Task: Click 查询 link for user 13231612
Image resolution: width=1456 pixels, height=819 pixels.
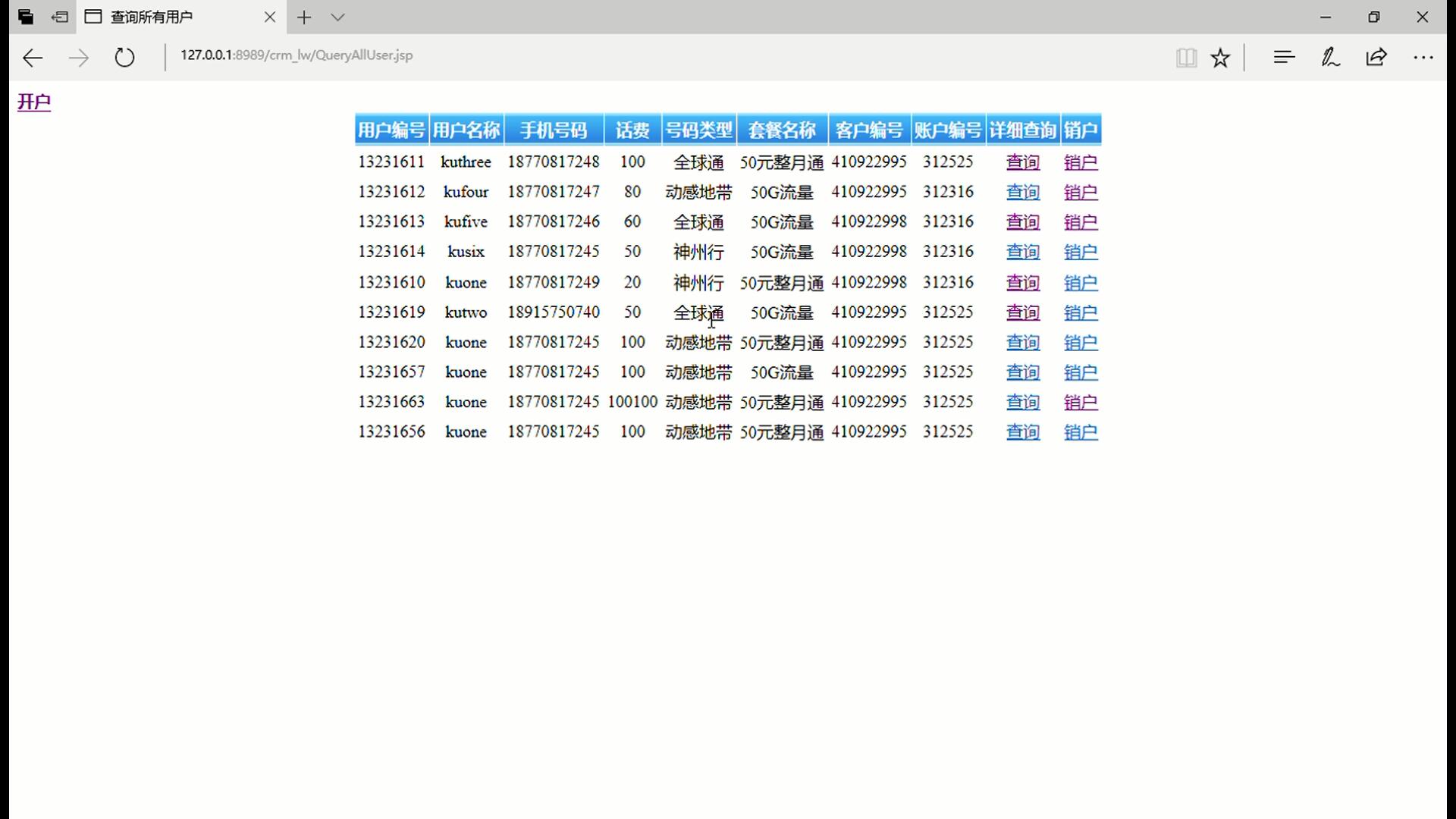Action: point(1023,192)
